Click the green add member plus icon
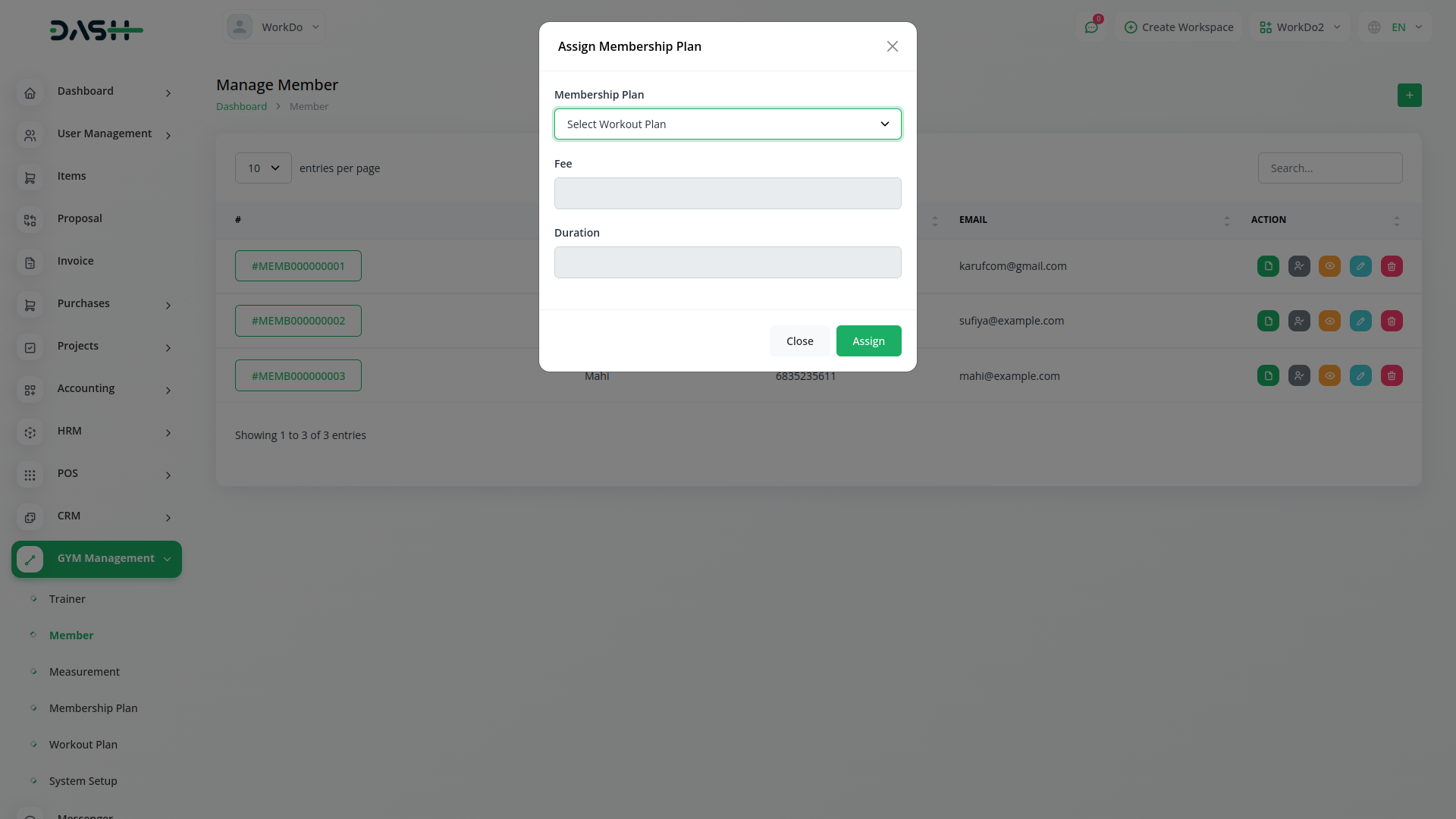Screen dimensions: 1456x819 pos(1409,96)
